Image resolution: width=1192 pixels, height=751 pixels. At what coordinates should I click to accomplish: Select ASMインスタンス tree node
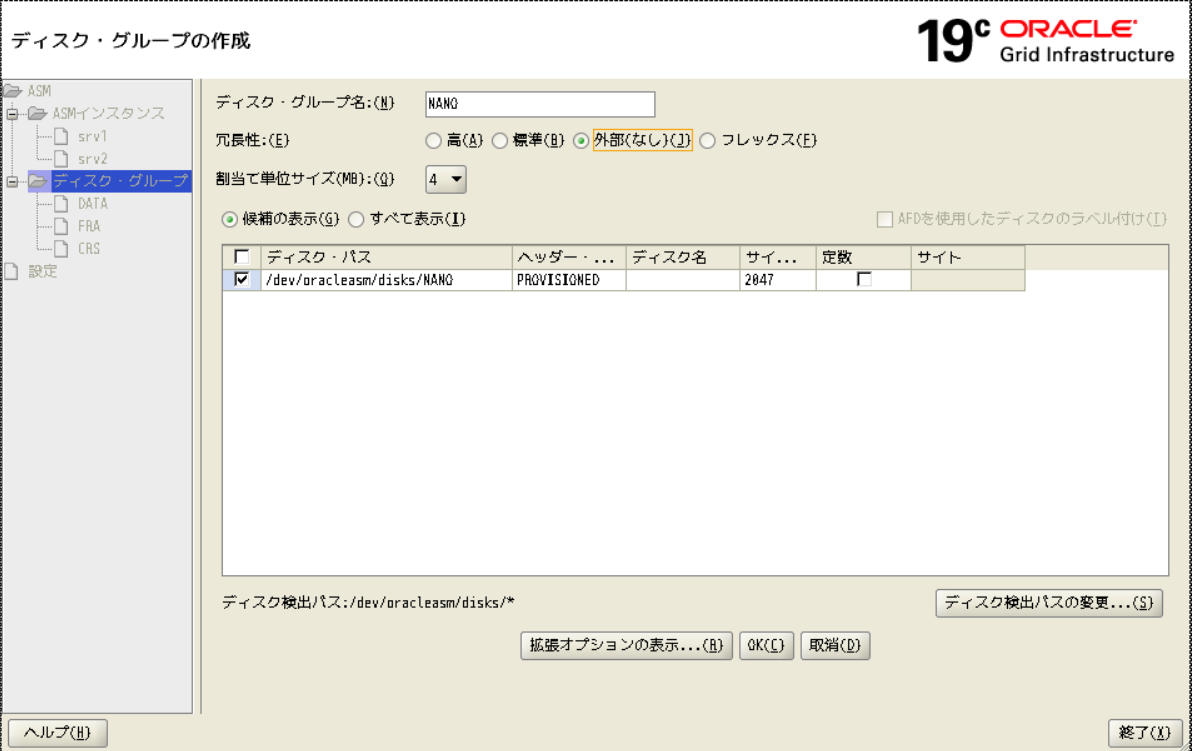point(108,114)
